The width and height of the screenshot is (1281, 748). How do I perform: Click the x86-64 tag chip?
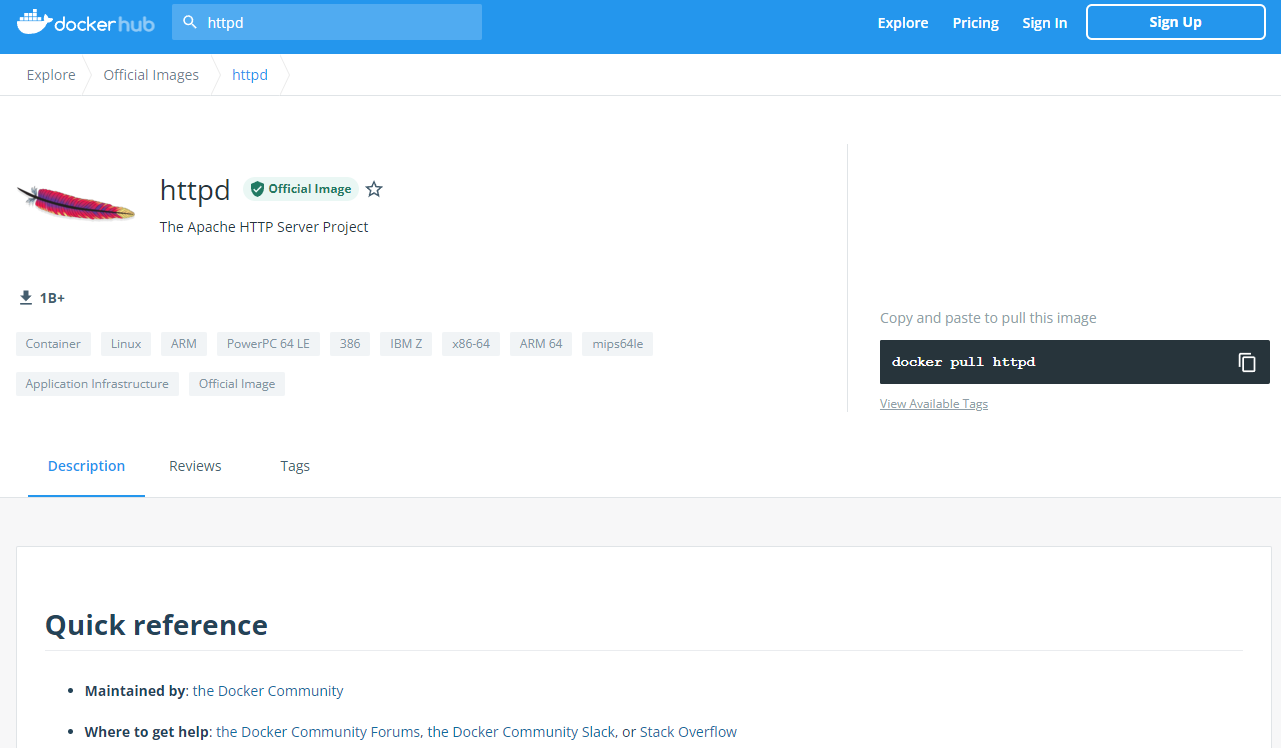[471, 344]
